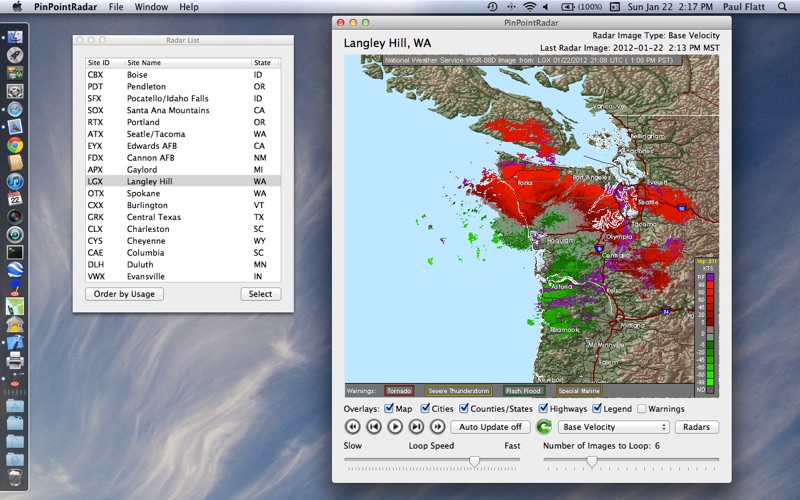This screenshot has width=800, height=500.
Task: Open Applications folder stack in dock
Action: tap(15, 406)
